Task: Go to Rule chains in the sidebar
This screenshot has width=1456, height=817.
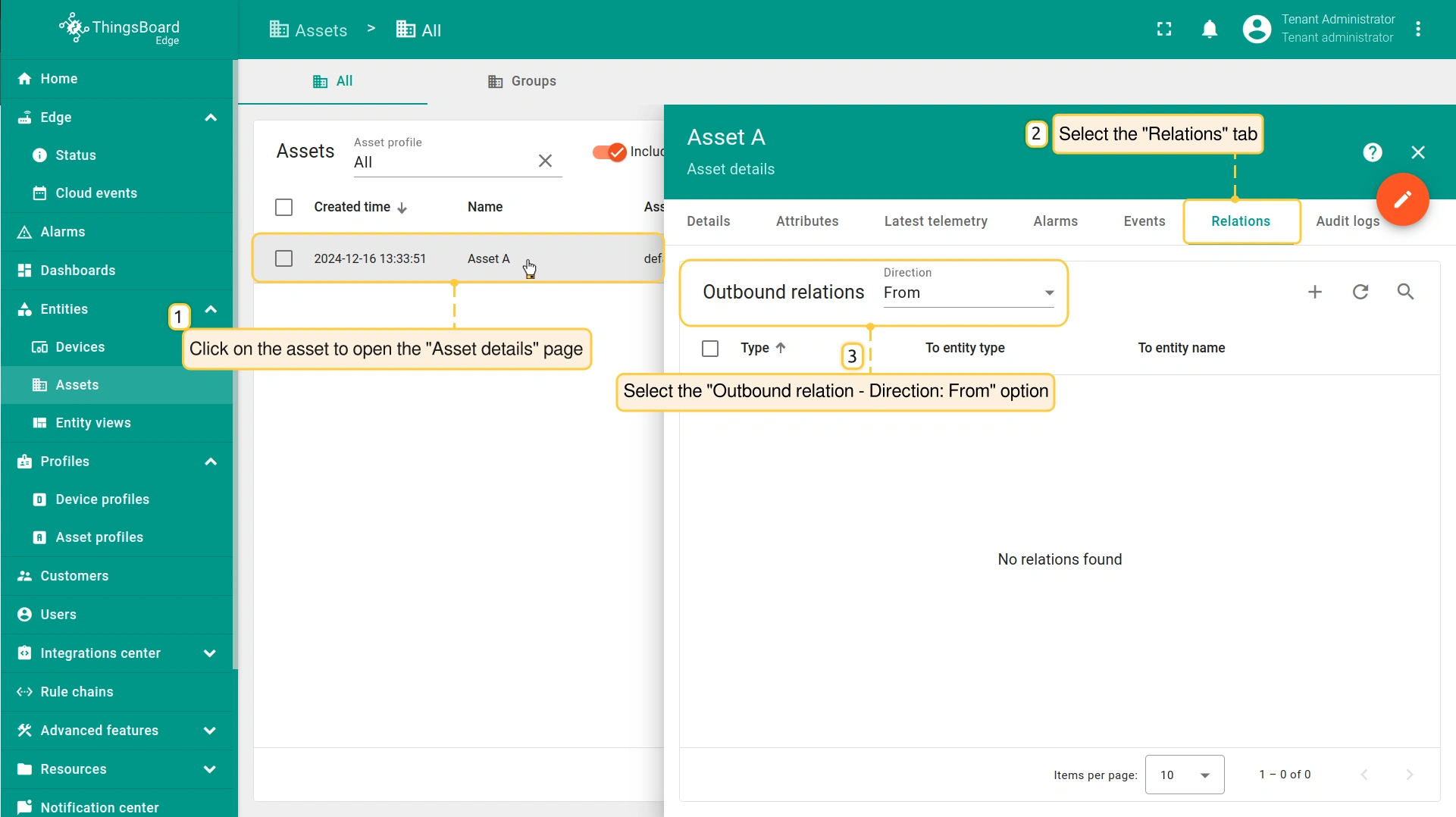Action: (77, 692)
